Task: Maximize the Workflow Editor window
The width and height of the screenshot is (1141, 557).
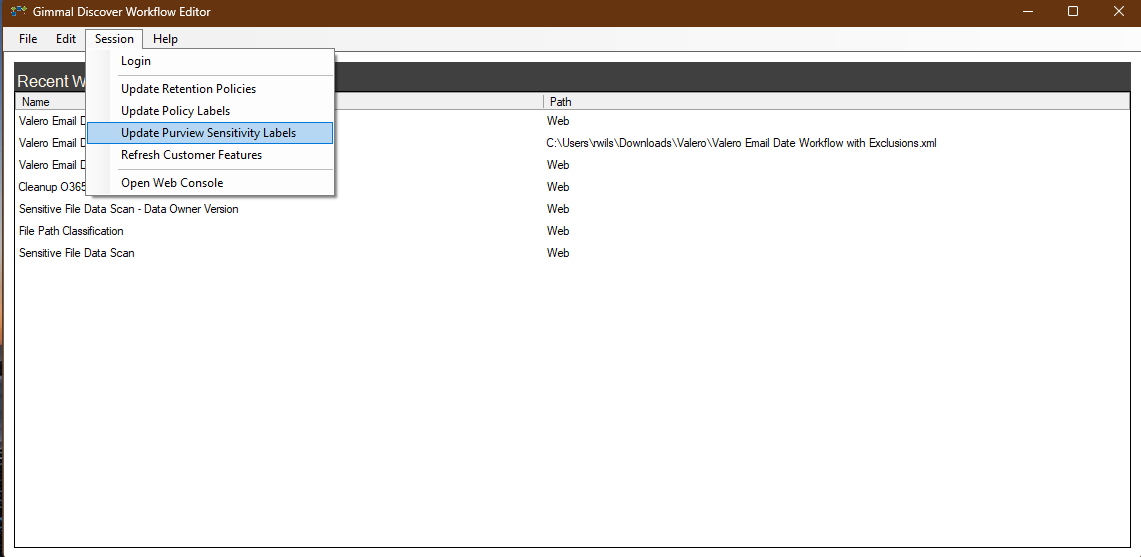Action: pyautogui.click(x=1072, y=12)
